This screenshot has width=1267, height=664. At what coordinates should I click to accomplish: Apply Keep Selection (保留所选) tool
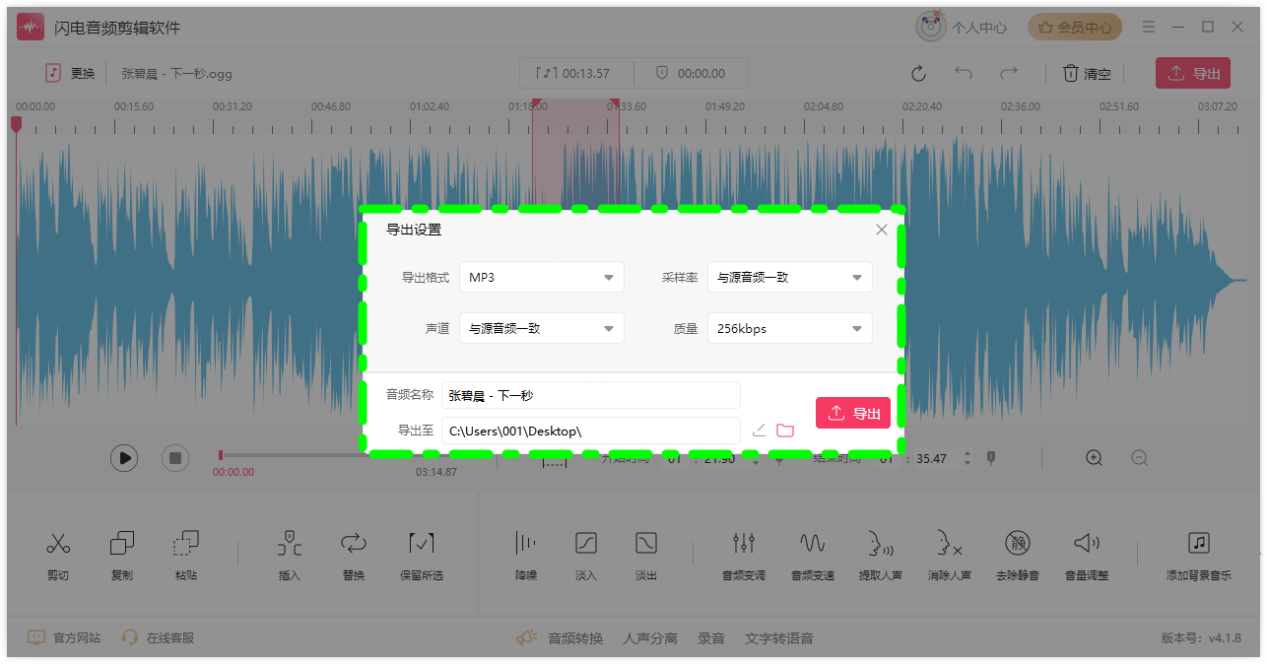click(x=421, y=556)
